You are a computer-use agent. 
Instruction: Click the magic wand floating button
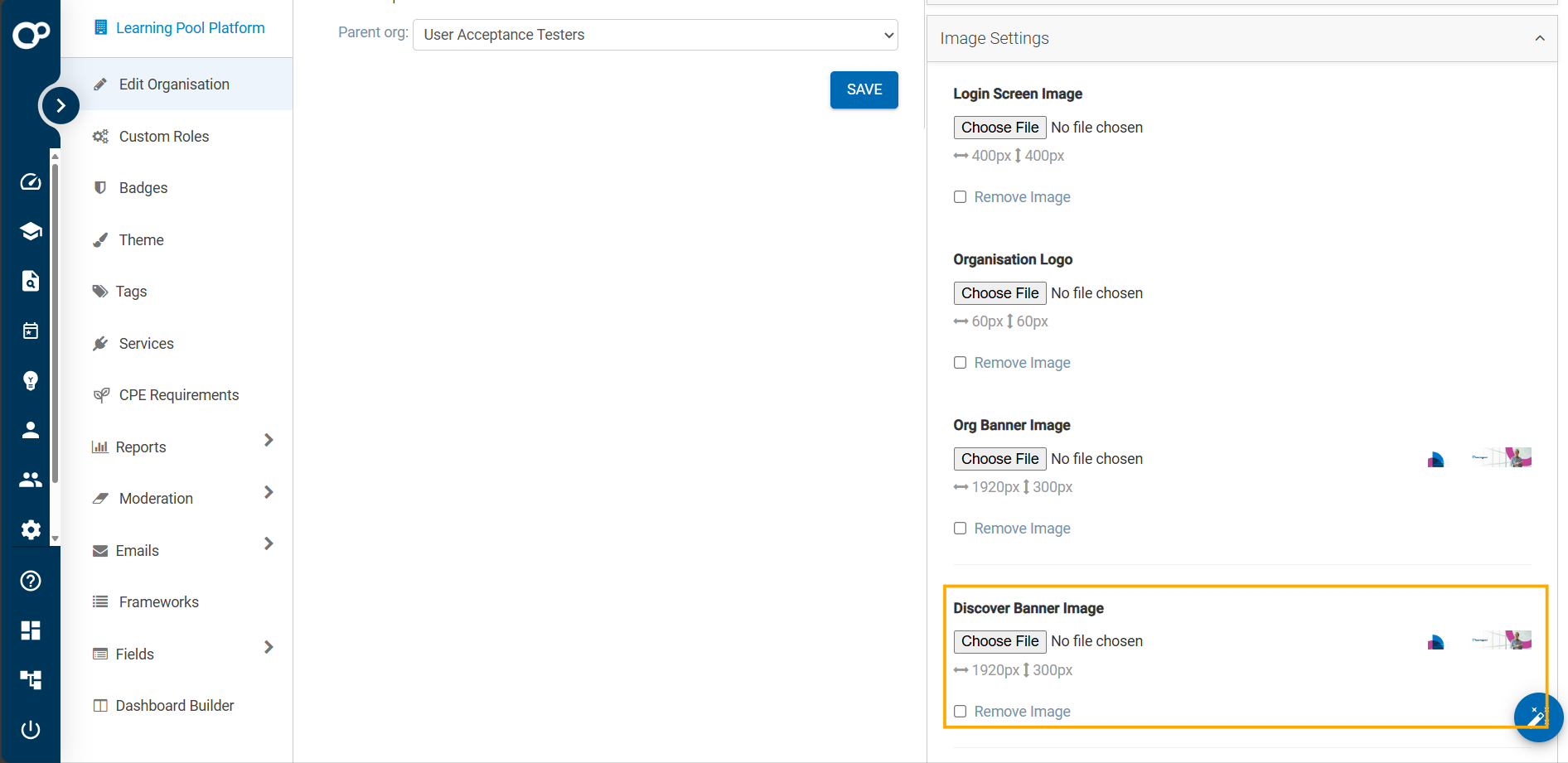[x=1537, y=717]
